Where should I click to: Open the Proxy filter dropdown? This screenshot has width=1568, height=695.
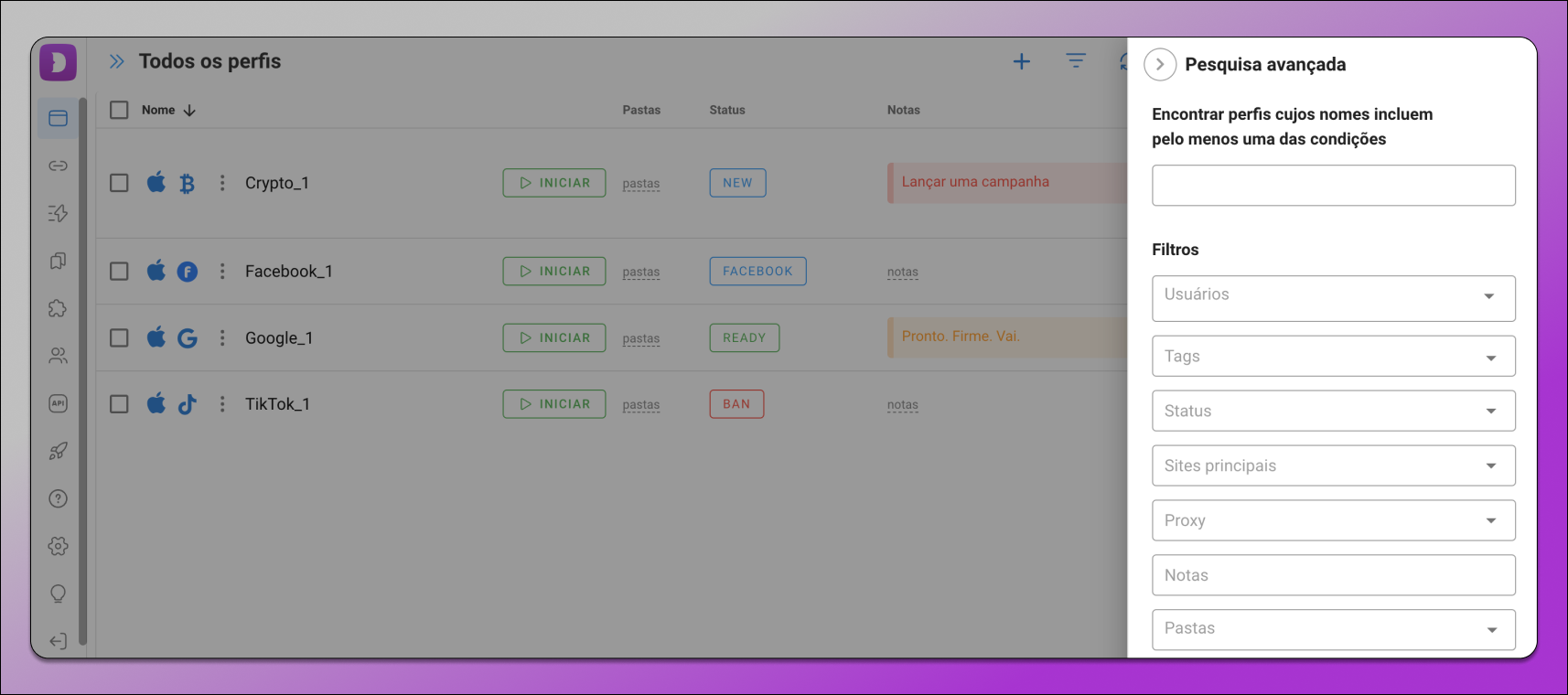[x=1334, y=521]
